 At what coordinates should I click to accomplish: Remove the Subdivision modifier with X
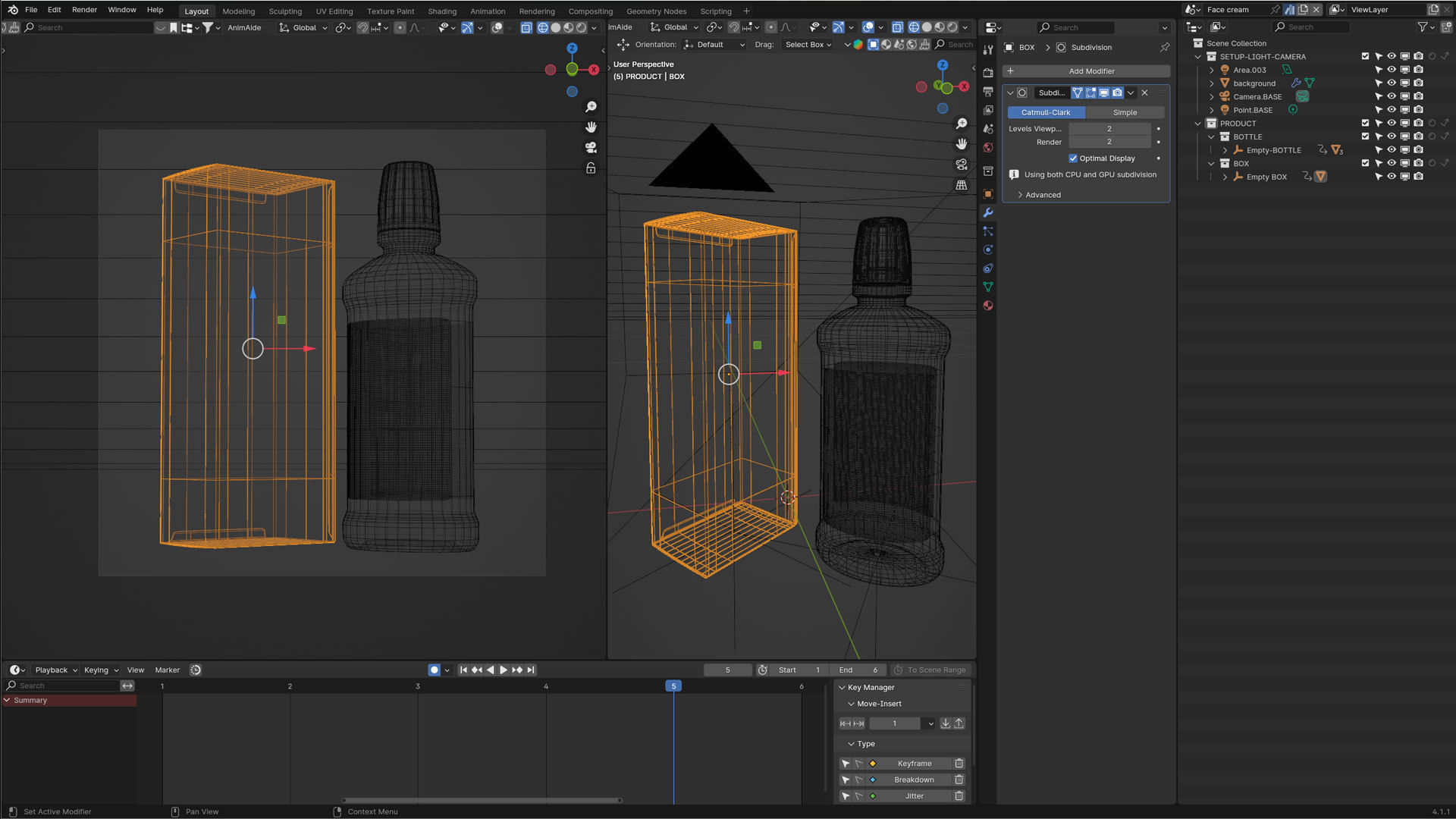click(x=1144, y=93)
